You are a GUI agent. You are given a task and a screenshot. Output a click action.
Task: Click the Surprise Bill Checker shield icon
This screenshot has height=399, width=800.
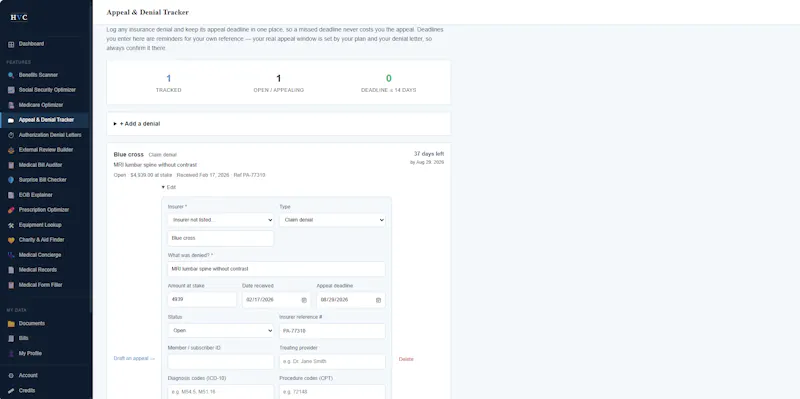coord(11,180)
